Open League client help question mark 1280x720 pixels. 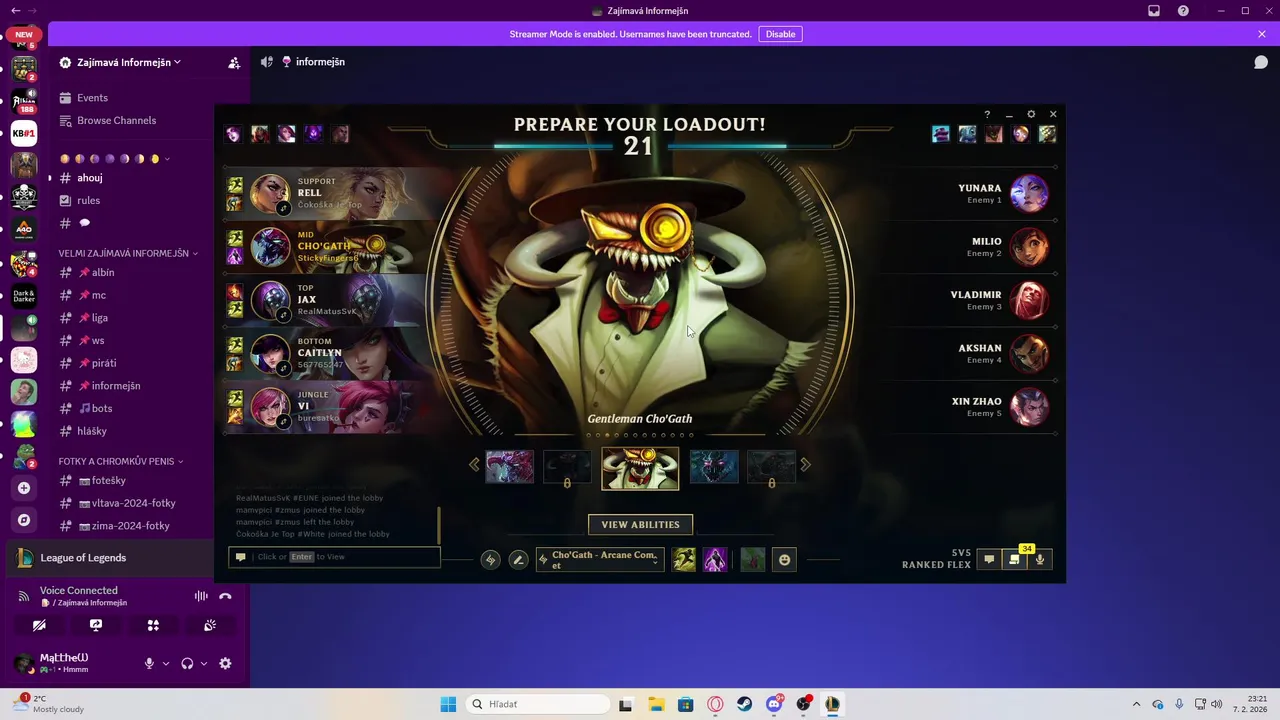[987, 114]
